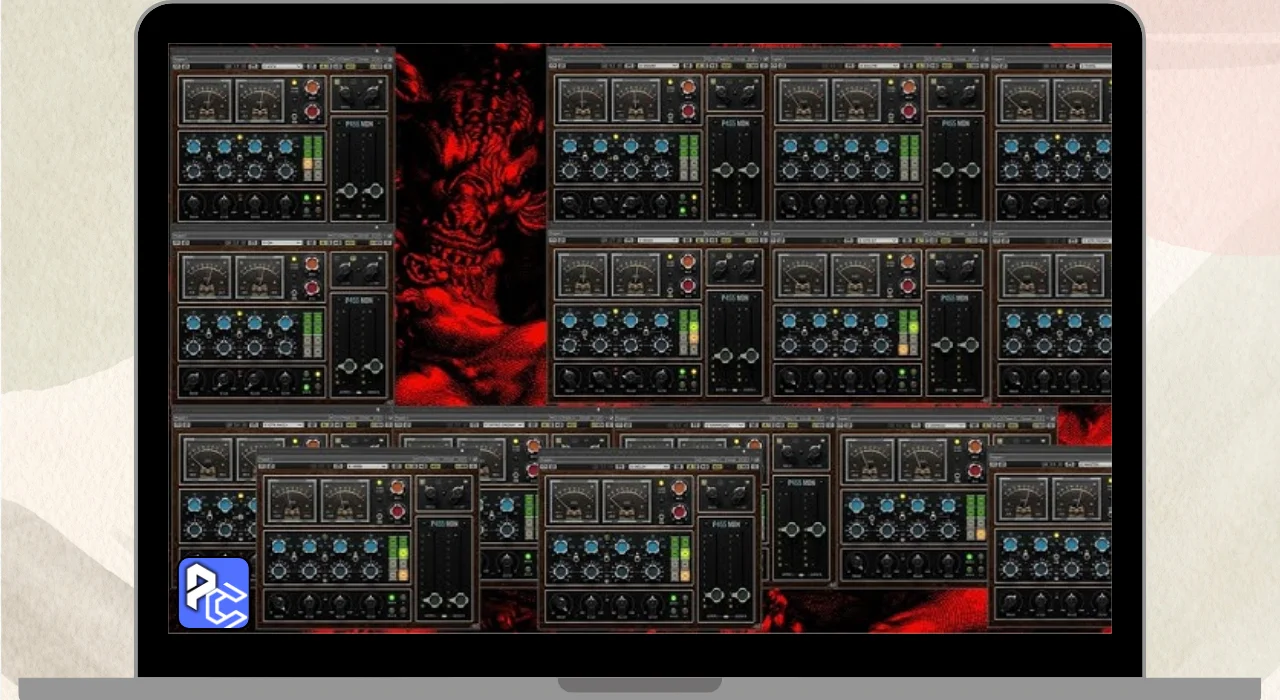Click the left fader in the top window right of the artwork

pos(724,170)
